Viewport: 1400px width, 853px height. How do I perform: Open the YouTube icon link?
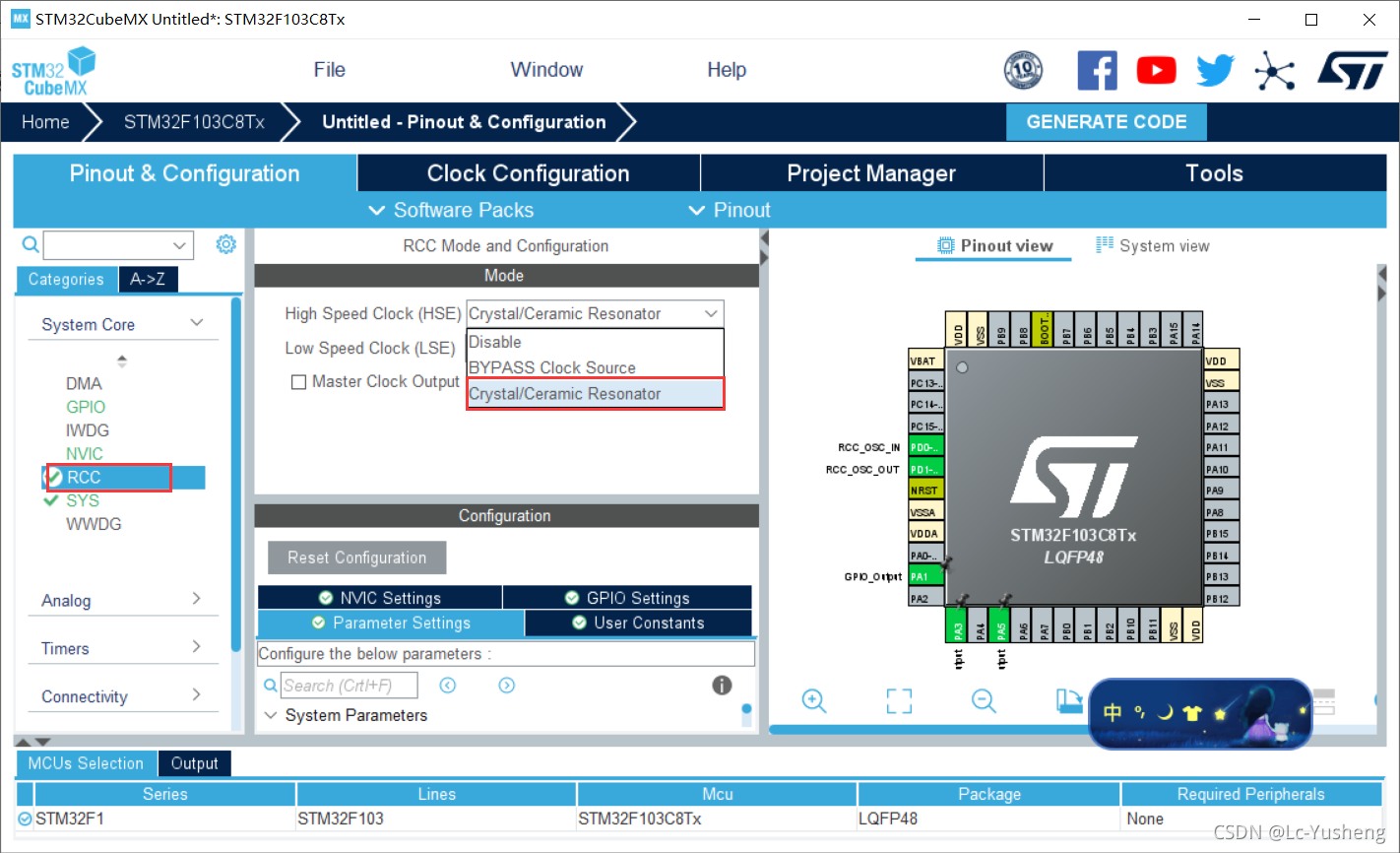click(1156, 71)
